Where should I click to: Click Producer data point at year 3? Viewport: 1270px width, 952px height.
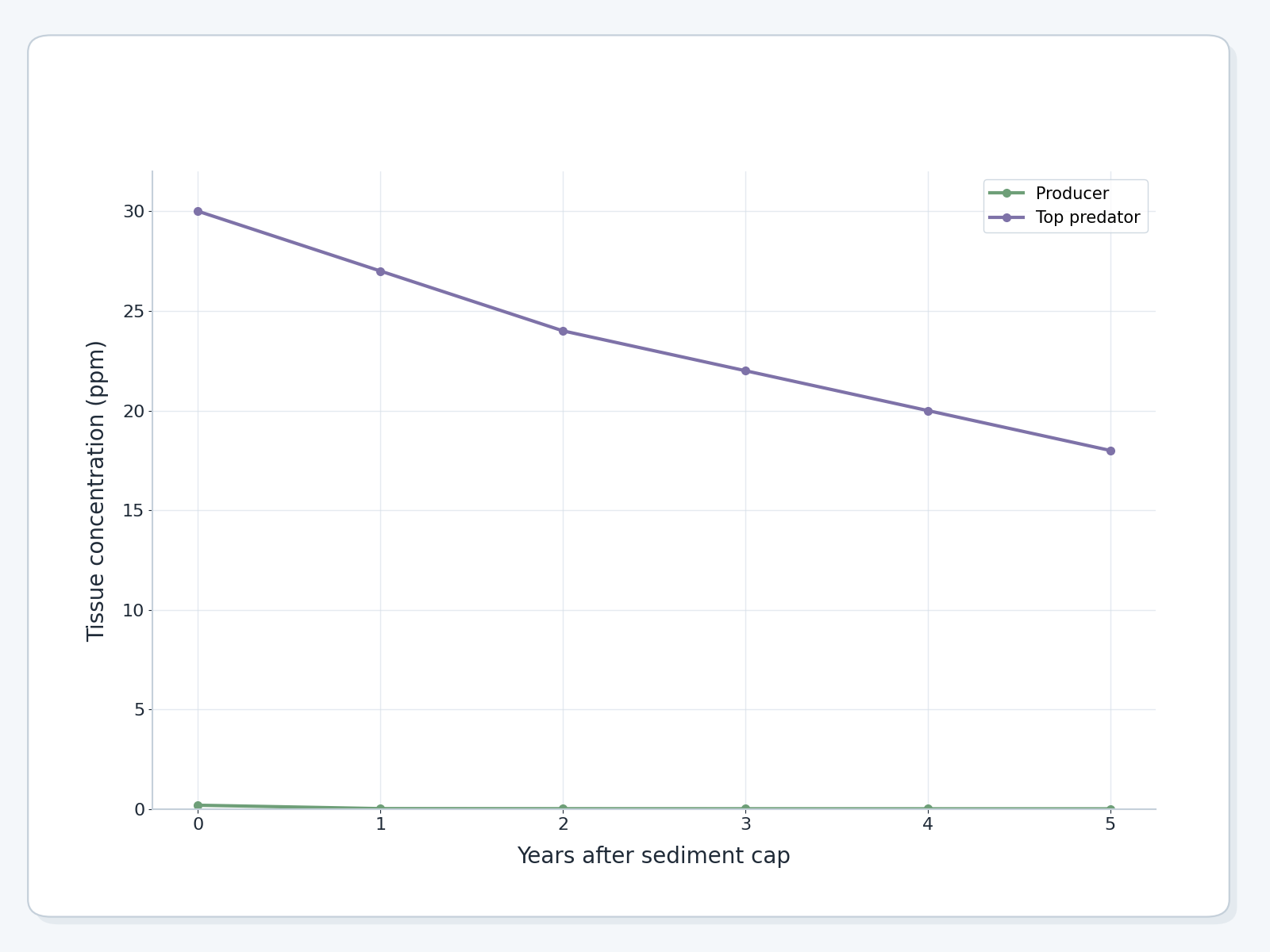click(745, 808)
